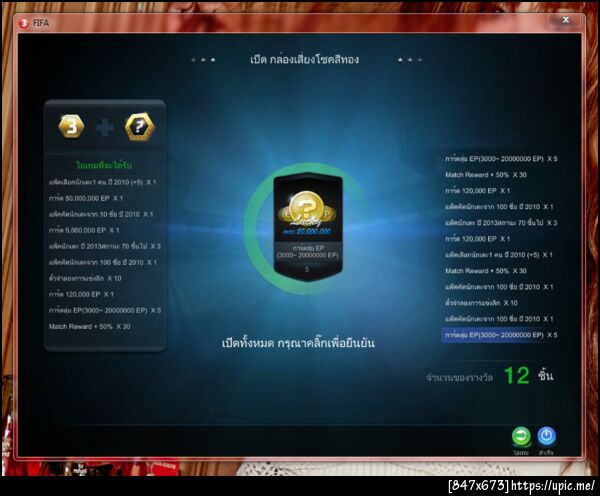Viewport: 600px width, 496px height.
Task: Select 50,000,000 EP X 1 in left list
Action: (x=86, y=198)
